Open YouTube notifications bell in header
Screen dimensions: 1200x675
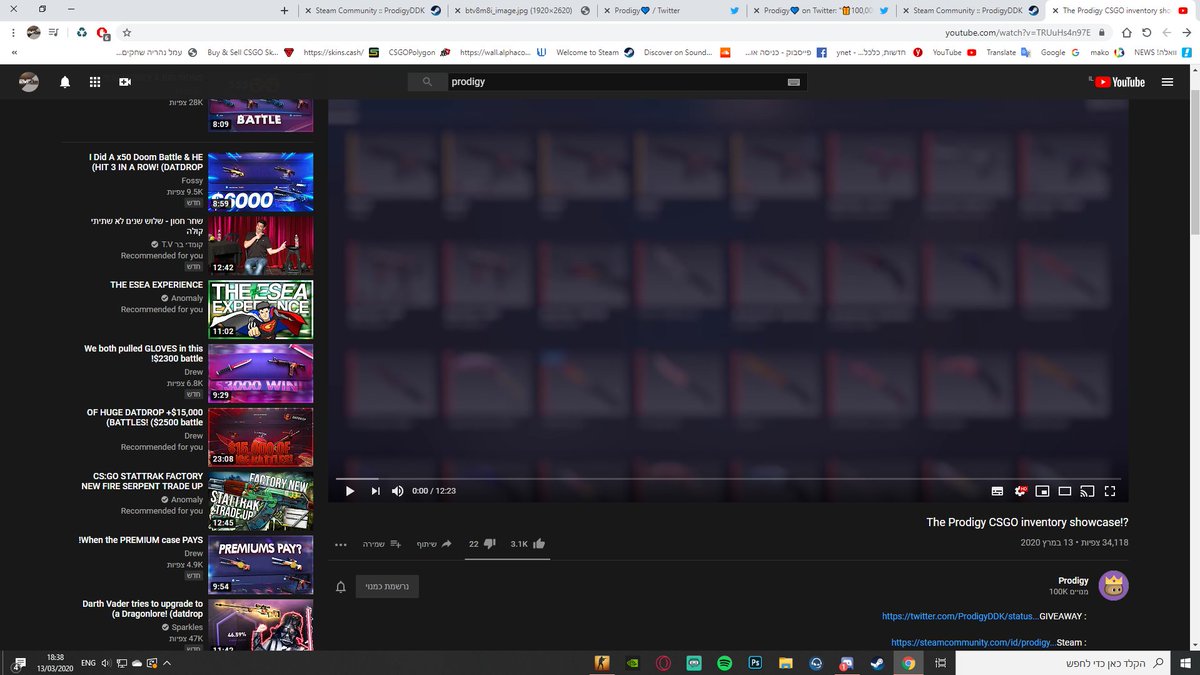[x=65, y=83]
